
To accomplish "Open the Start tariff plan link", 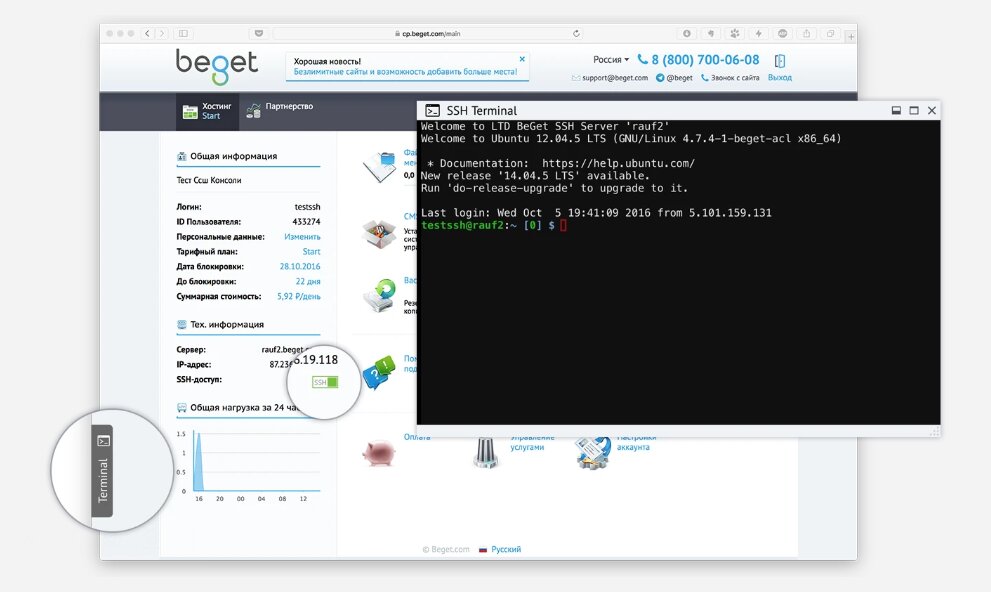I will (x=311, y=251).
